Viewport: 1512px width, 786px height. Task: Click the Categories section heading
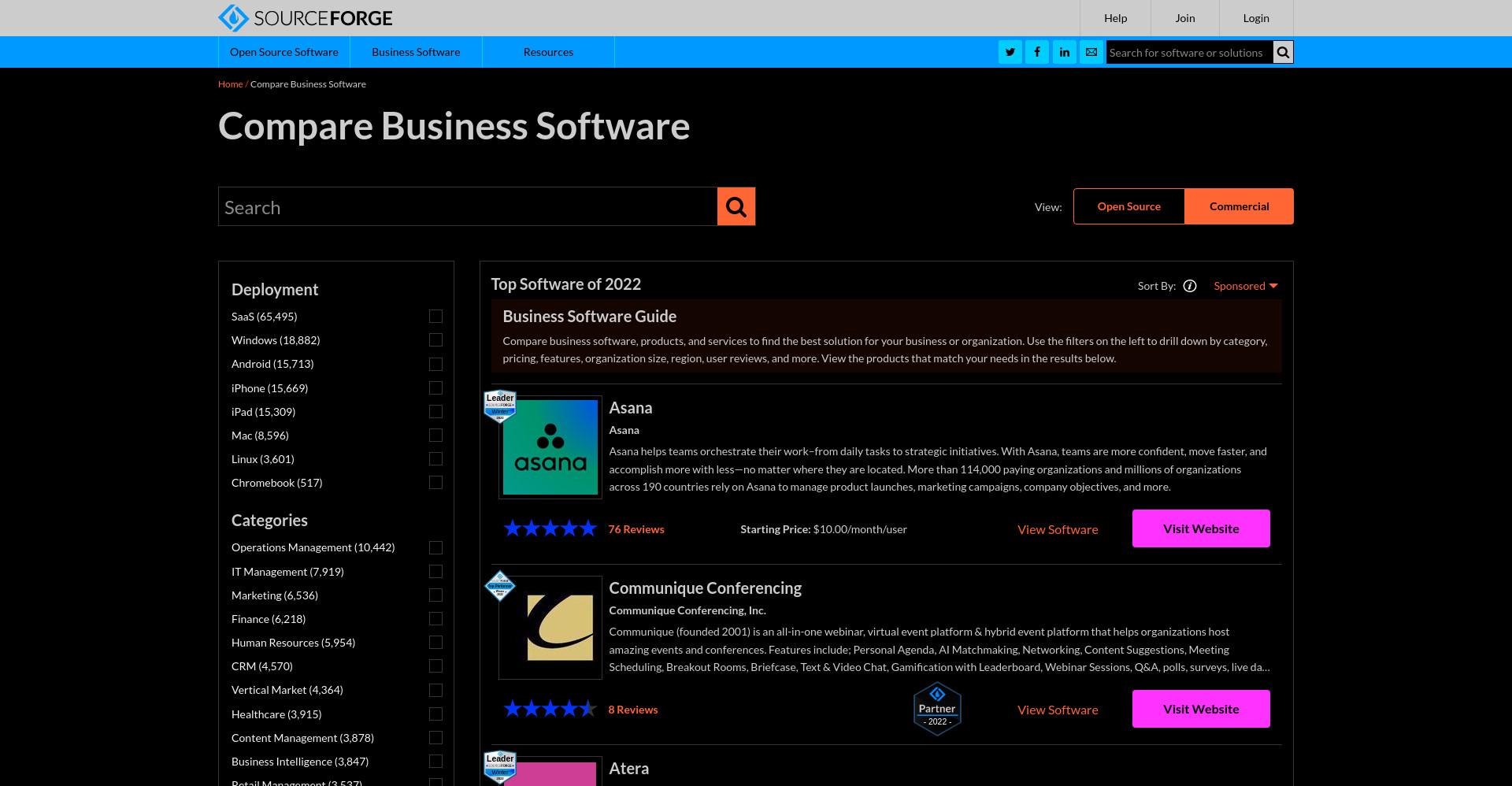tap(269, 520)
